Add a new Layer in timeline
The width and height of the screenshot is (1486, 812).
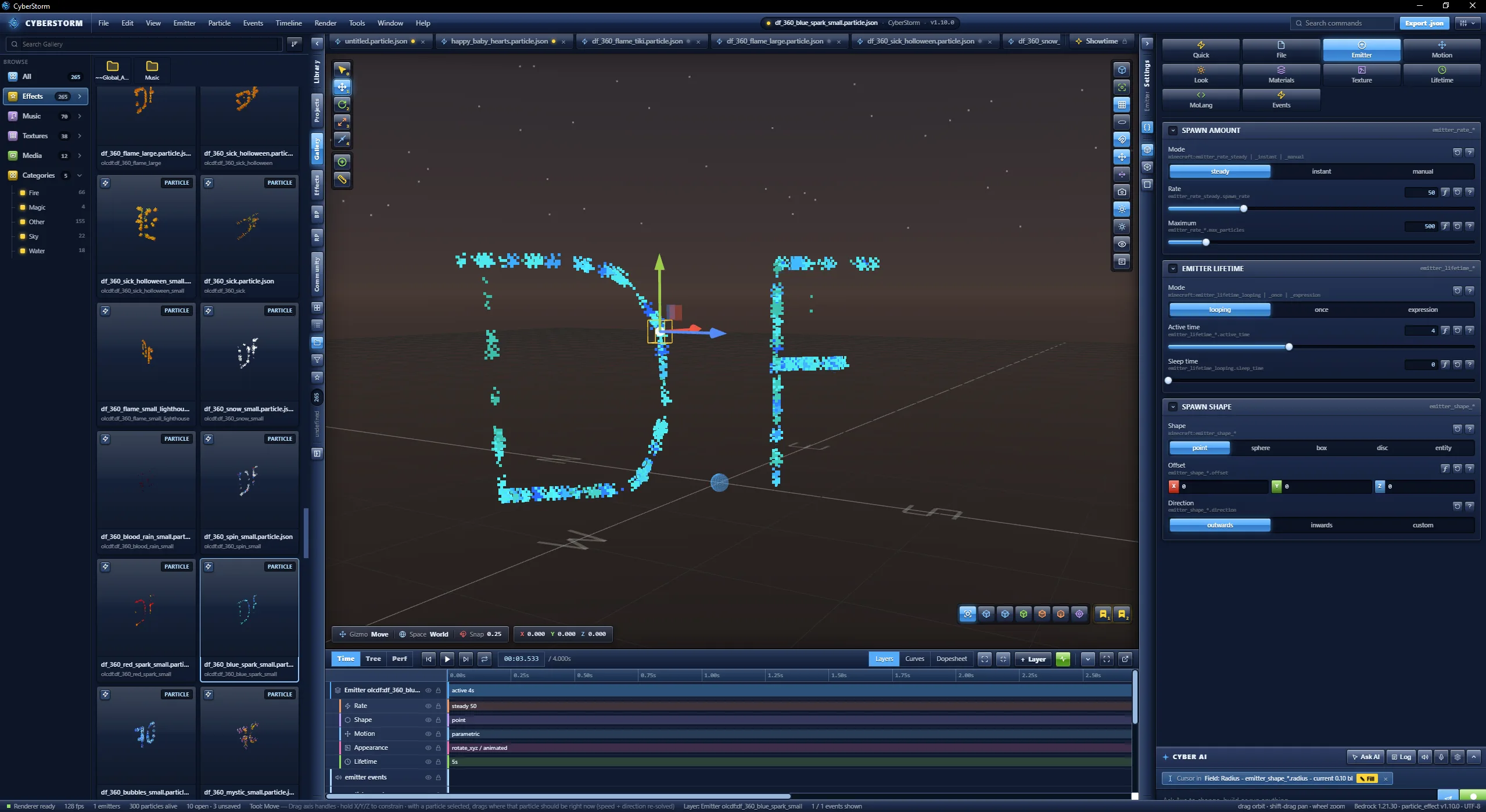(1033, 659)
